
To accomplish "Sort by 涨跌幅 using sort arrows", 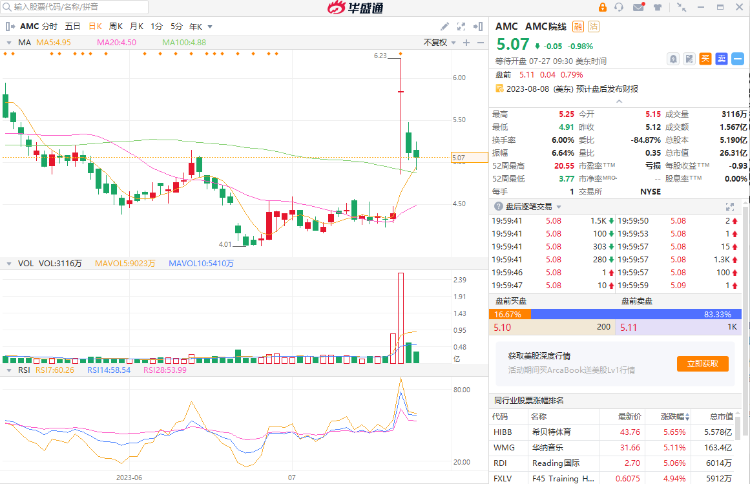I will pos(688,417).
